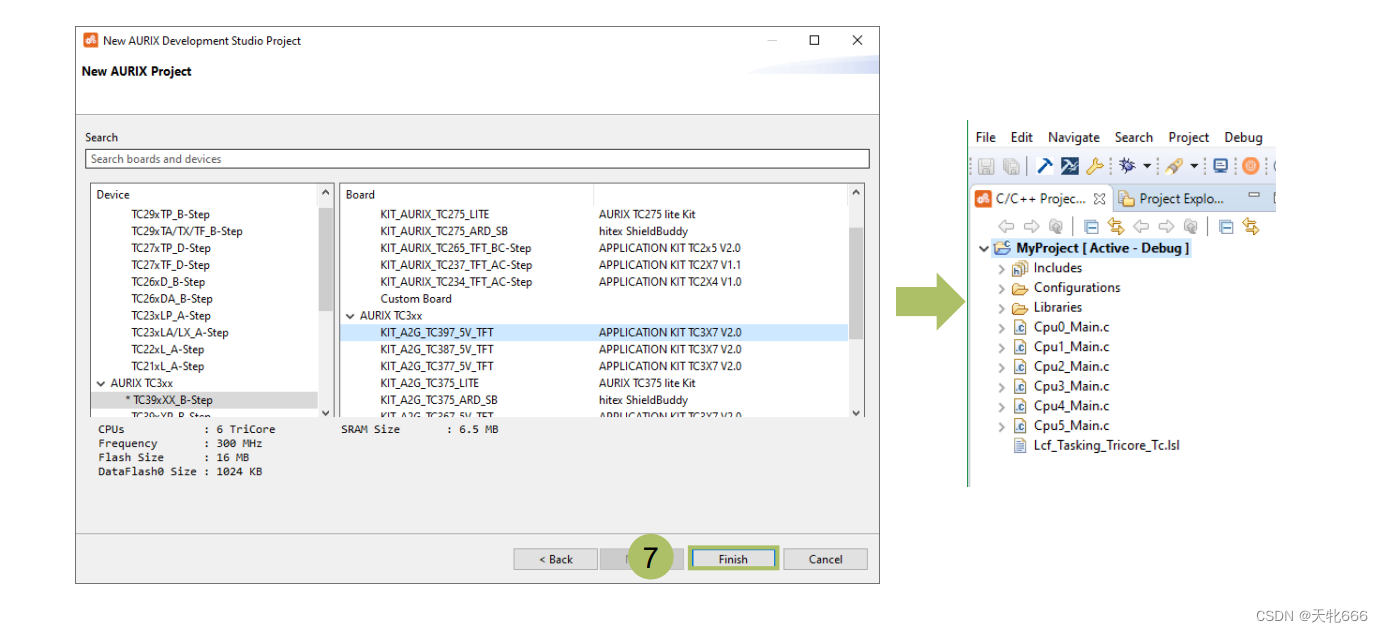Start debugging with the bug icon
This screenshot has width=1383, height=632.
1127,166
